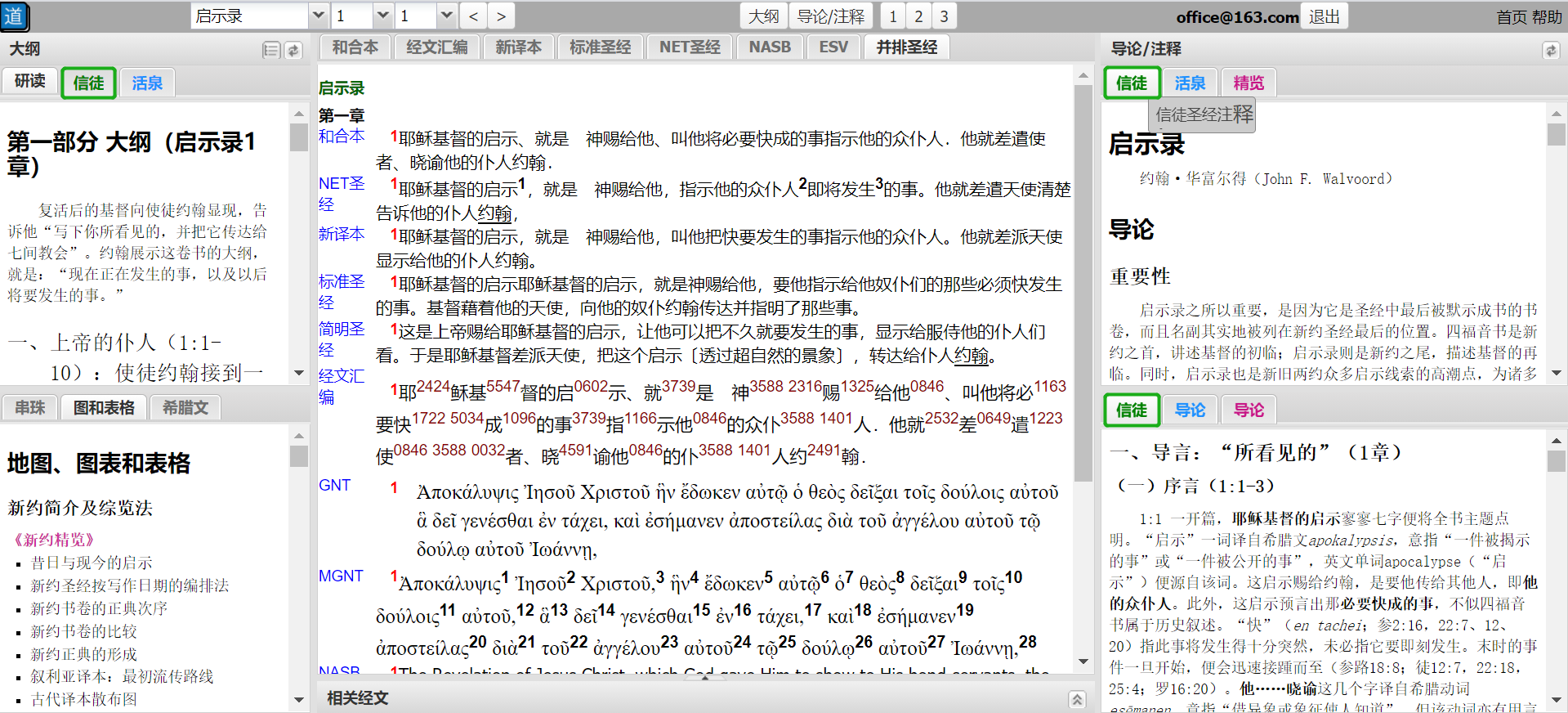Open the 启示录 book dropdown
Image resolution: width=1568 pixels, height=713 pixels.
click(x=318, y=16)
